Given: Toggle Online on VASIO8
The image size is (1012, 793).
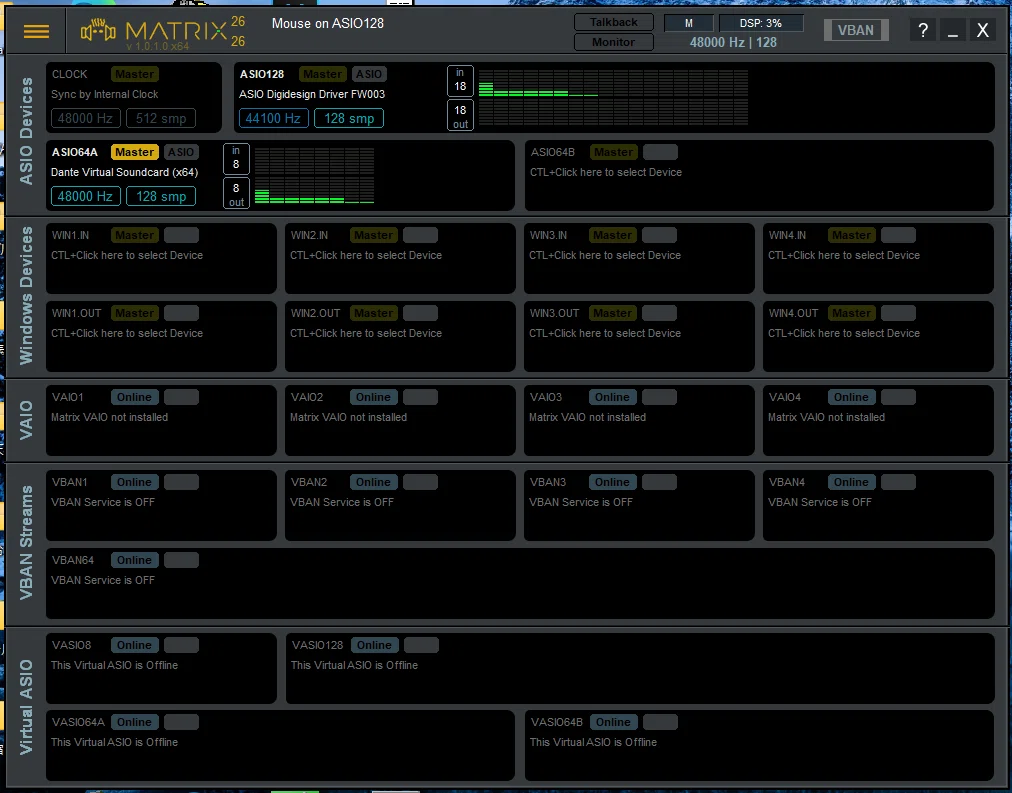Looking at the screenshot, I should [135, 645].
